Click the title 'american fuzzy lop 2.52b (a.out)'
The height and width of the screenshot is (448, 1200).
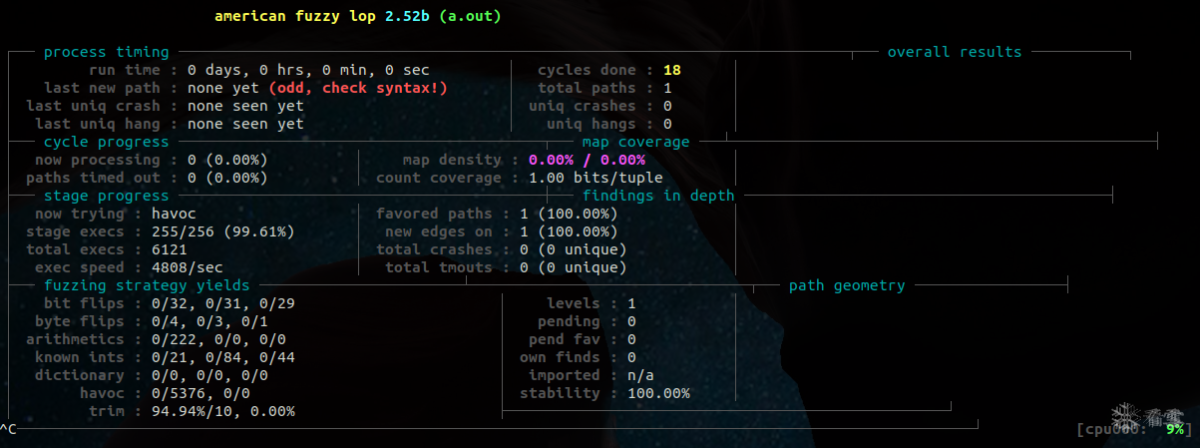[358, 17]
